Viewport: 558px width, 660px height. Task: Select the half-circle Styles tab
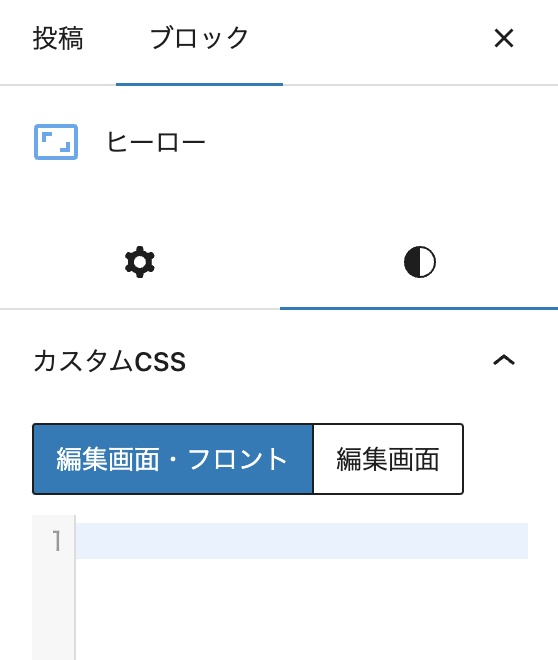[419, 262]
